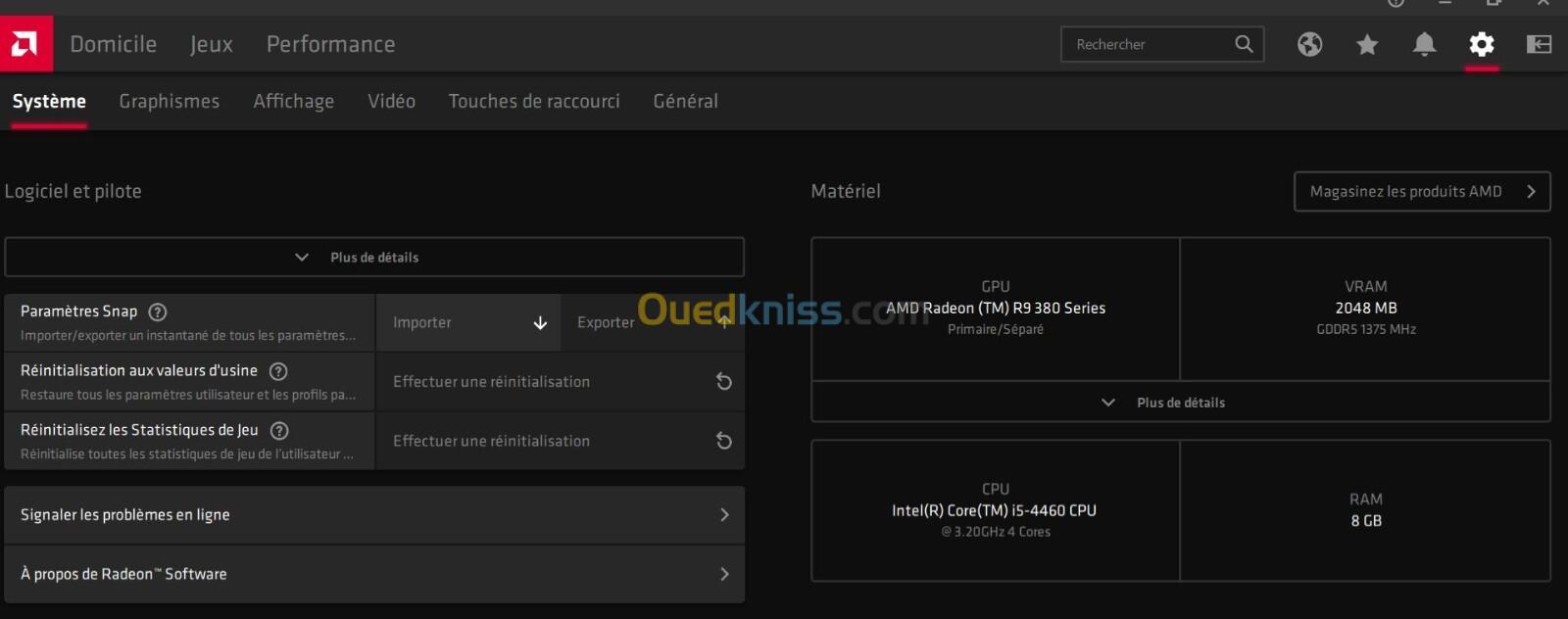
Task: Switch to the Graphismes tab
Action: [169, 101]
